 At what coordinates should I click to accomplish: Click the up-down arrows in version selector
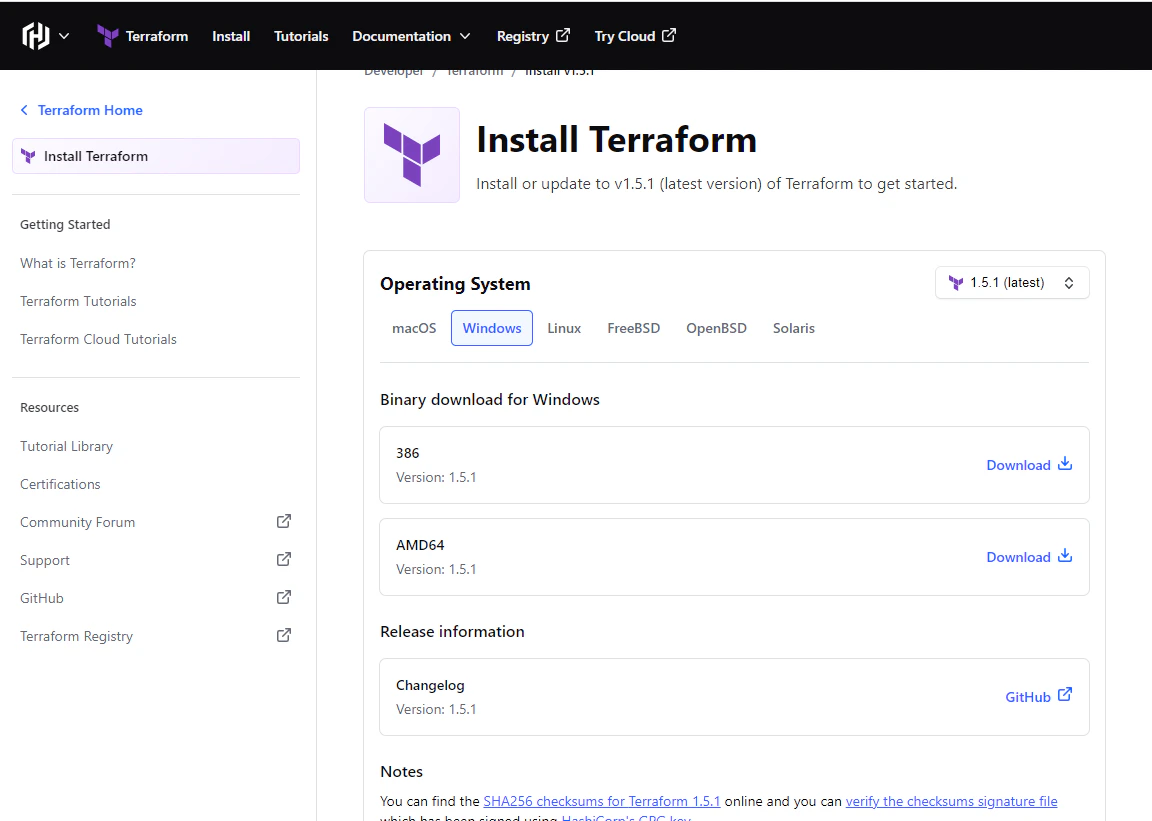coord(1069,283)
